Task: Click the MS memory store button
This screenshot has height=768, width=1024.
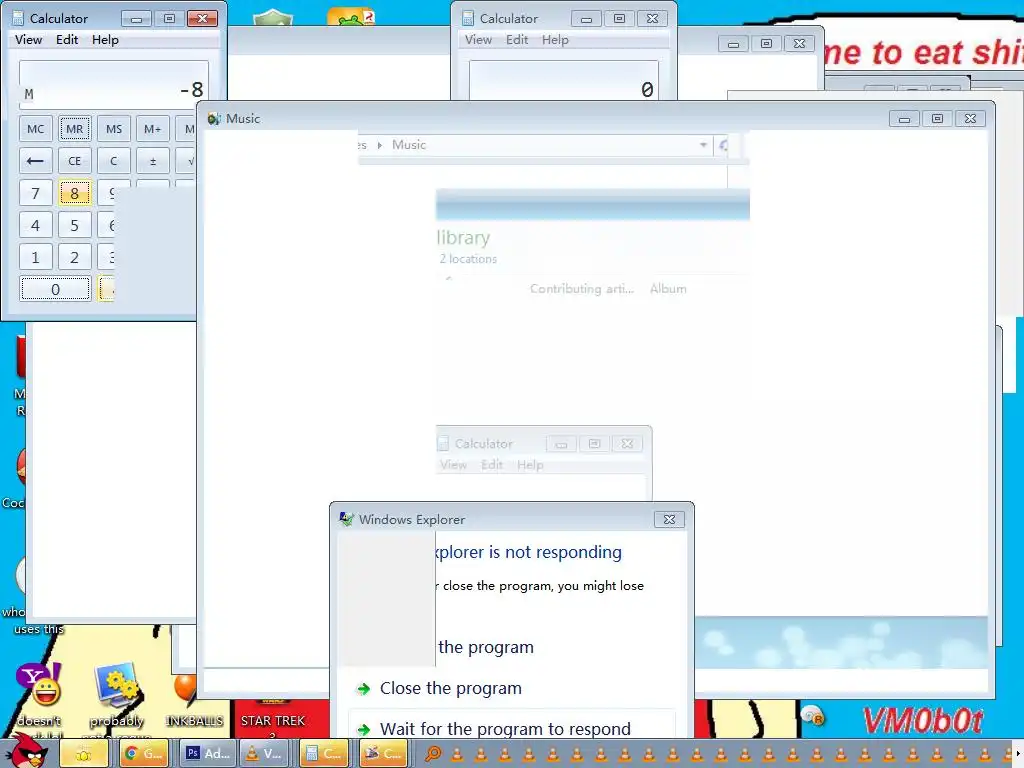Action: click(114, 129)
